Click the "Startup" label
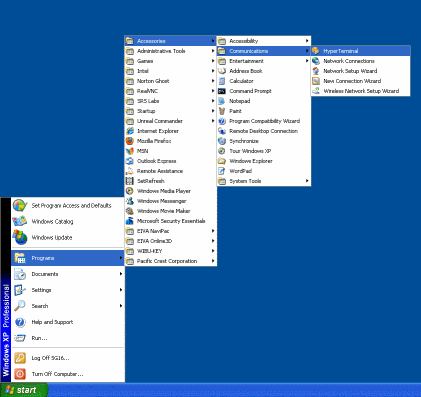 pos(146,111)
